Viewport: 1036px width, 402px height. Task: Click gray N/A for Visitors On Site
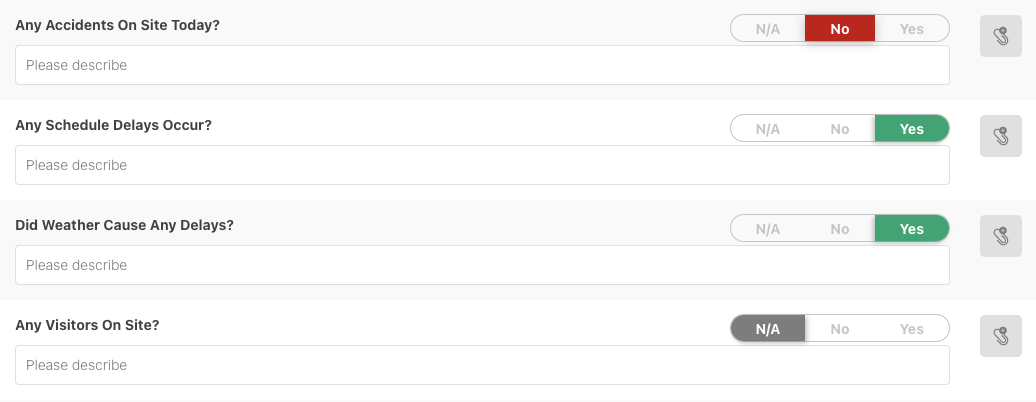click(x=768, y=329)
